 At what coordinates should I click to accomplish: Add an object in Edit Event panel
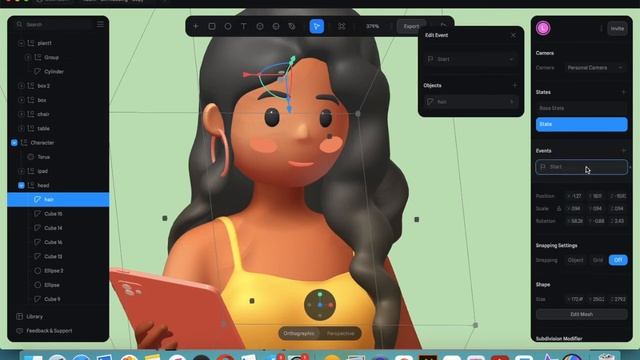click(x=514, y=85)
